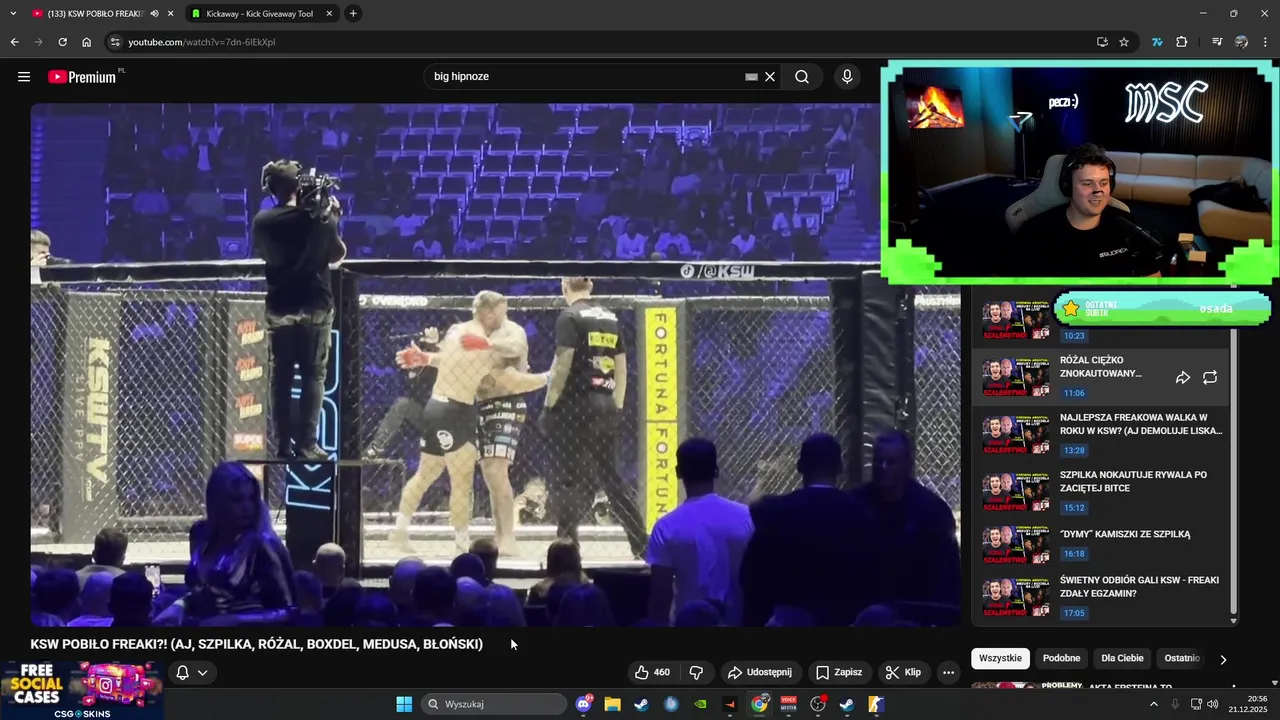Screen dimensions: 1280x720
Task: Open a new browser tab
Action: 353,14
